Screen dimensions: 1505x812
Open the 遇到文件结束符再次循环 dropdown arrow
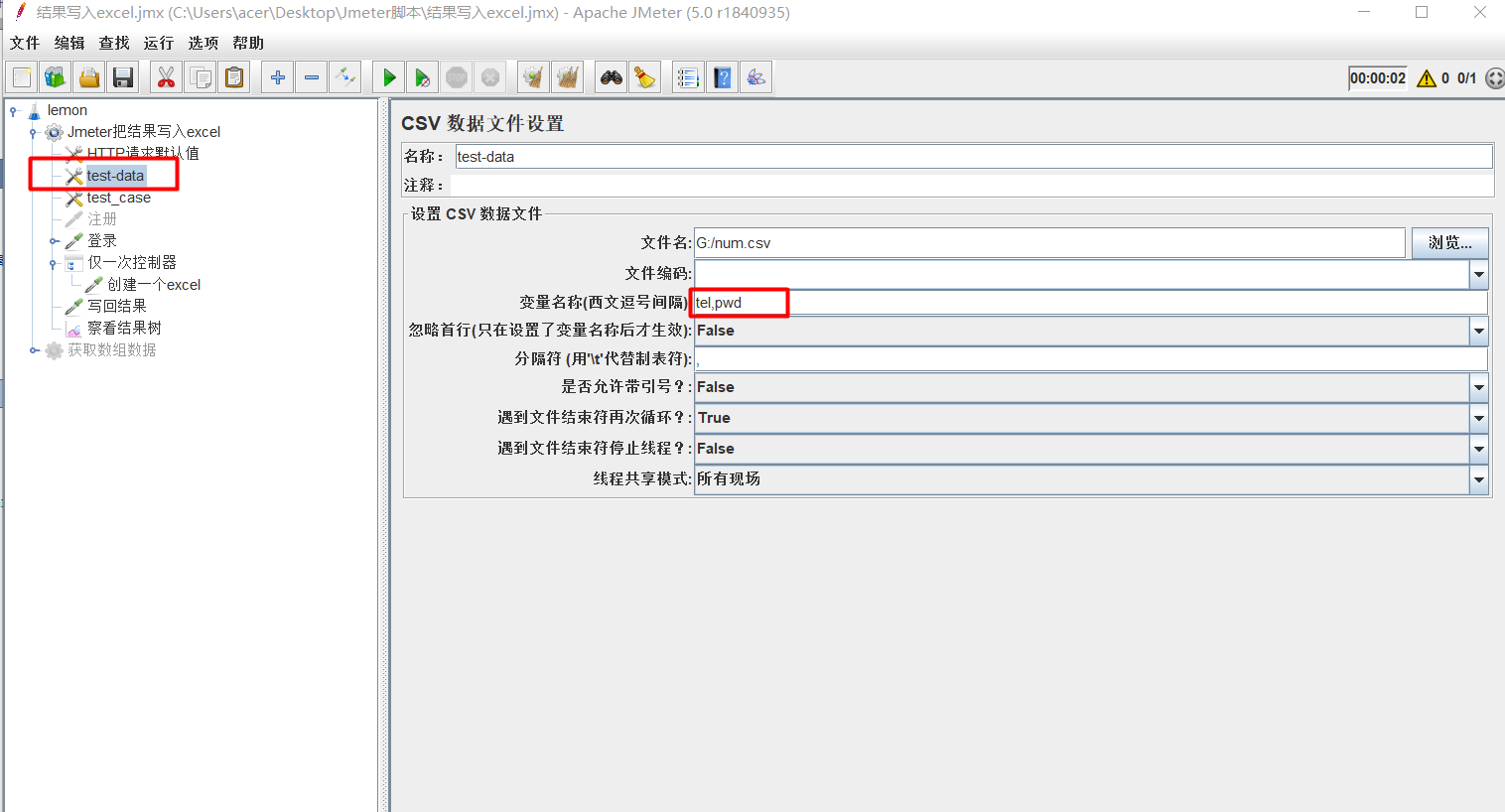tap(1479, 419)
